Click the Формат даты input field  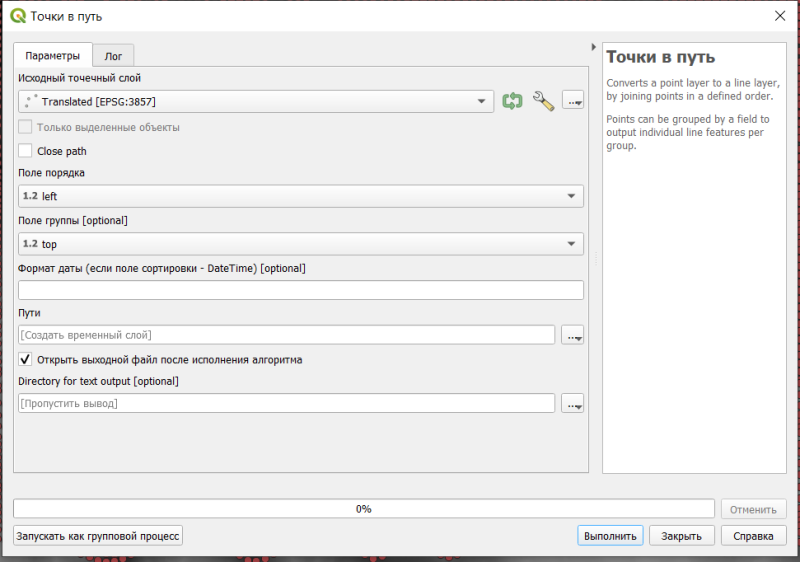(x=301, y=290)
